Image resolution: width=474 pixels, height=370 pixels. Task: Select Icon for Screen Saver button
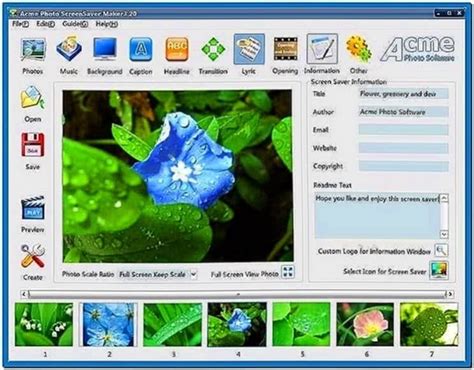point(438,271)
